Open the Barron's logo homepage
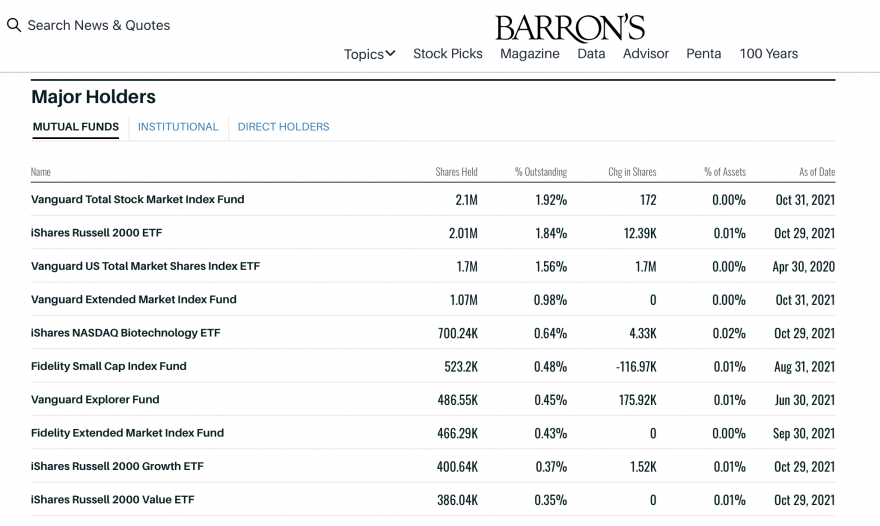 pyautogui.click(x=570, y=28)
